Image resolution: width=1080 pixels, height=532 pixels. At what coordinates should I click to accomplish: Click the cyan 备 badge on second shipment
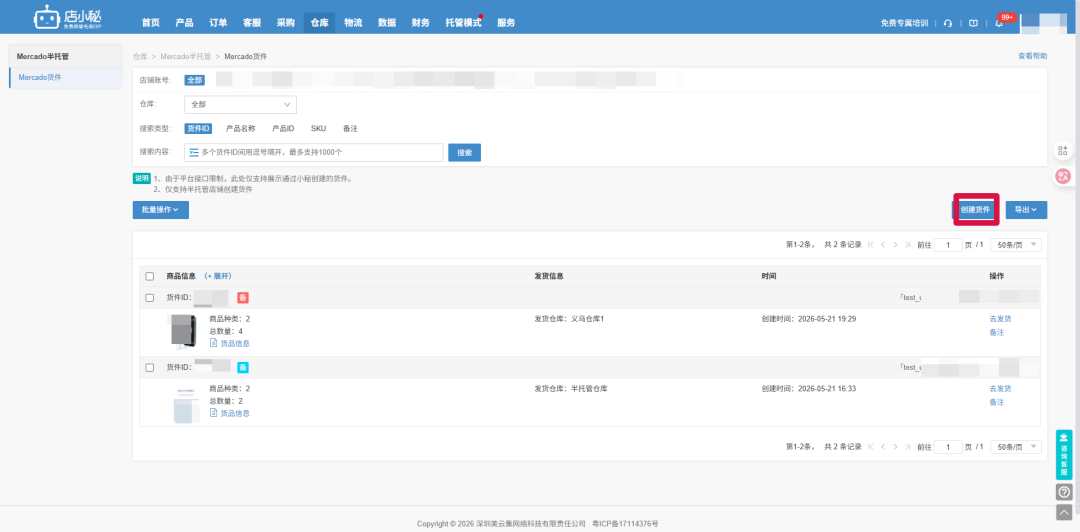tap(242, 367)
